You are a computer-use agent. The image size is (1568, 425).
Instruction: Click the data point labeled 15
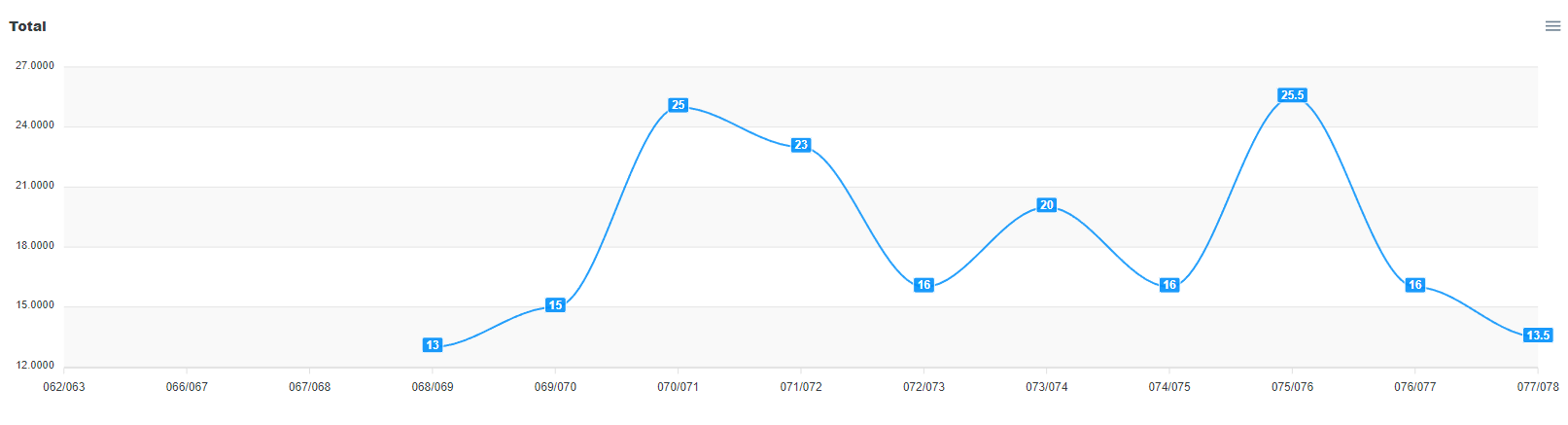[x=555, y=305]
